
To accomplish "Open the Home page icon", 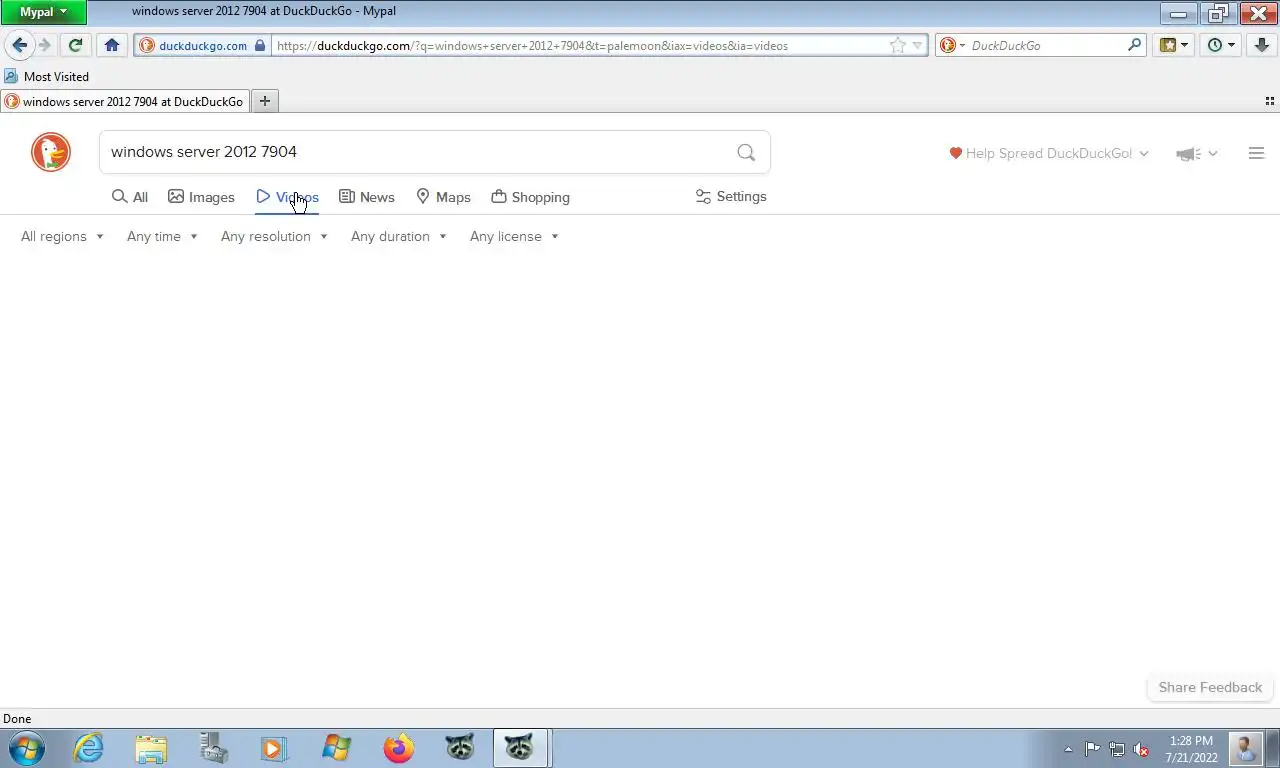I will (112, 45).
